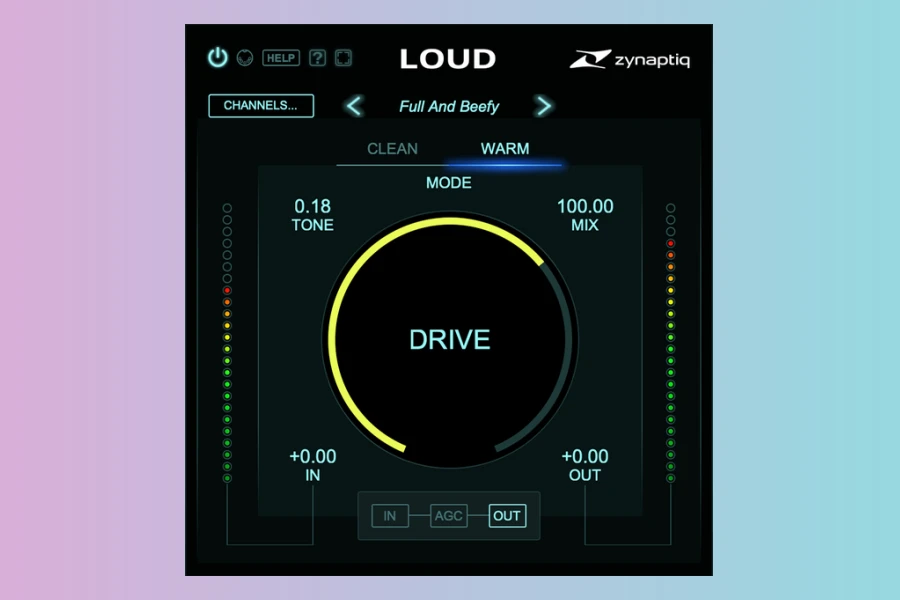The height and width of the screenshot is (600, 900).
Task: Click the OUT gain value +0.00
Action: tap(585, 456)
